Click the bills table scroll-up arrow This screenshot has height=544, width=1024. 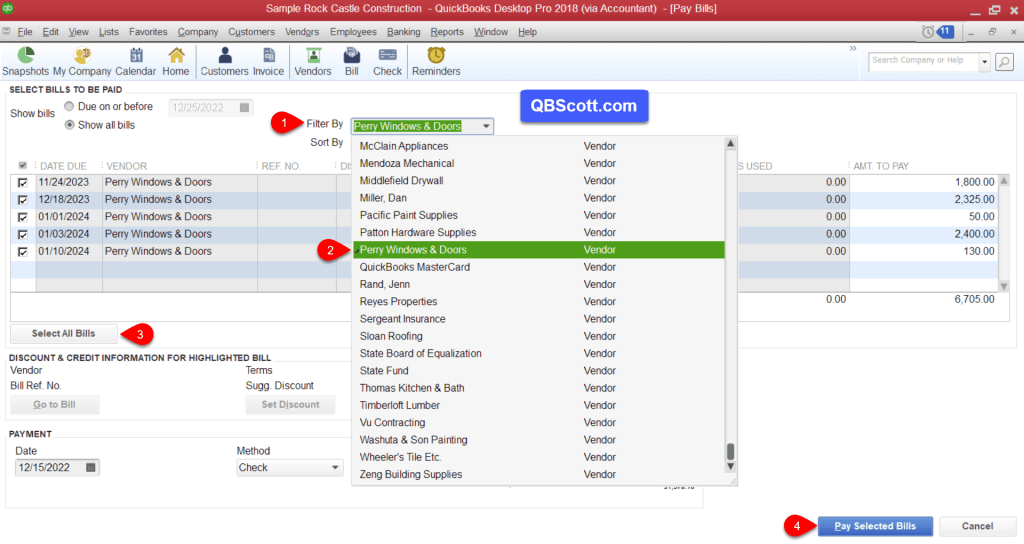coord(1004,180)
